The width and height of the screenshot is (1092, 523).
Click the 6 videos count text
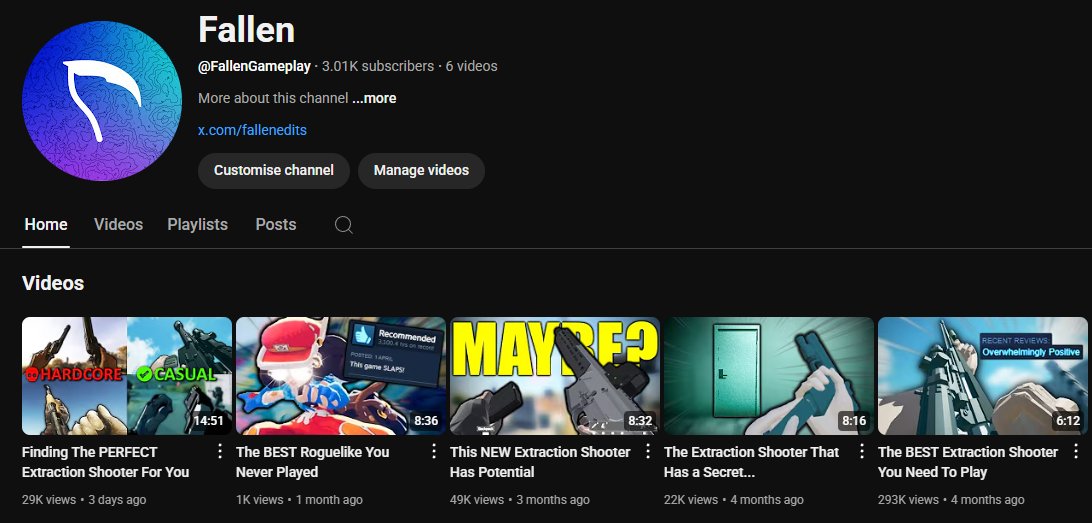[x=471, y=67]
